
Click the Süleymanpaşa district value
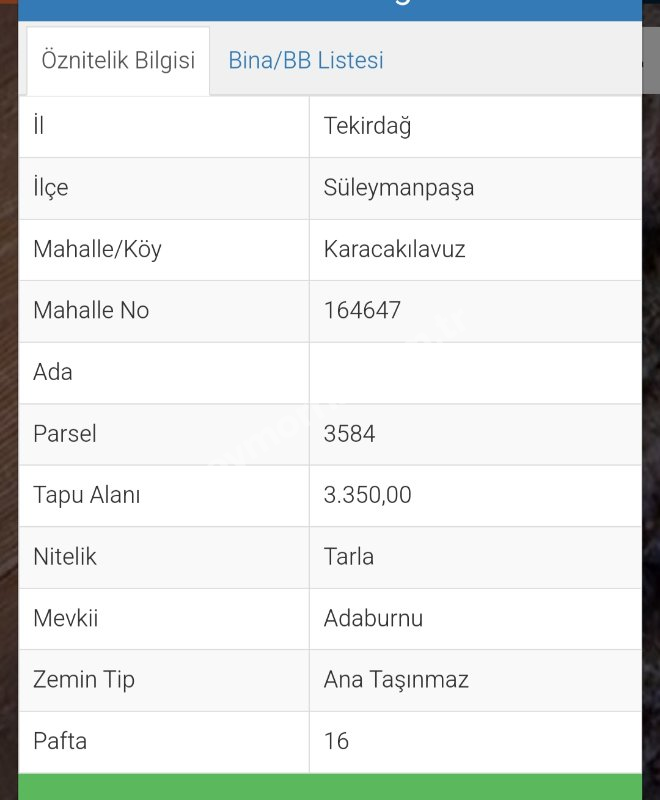pyautogui.click(x=399, y=188)
